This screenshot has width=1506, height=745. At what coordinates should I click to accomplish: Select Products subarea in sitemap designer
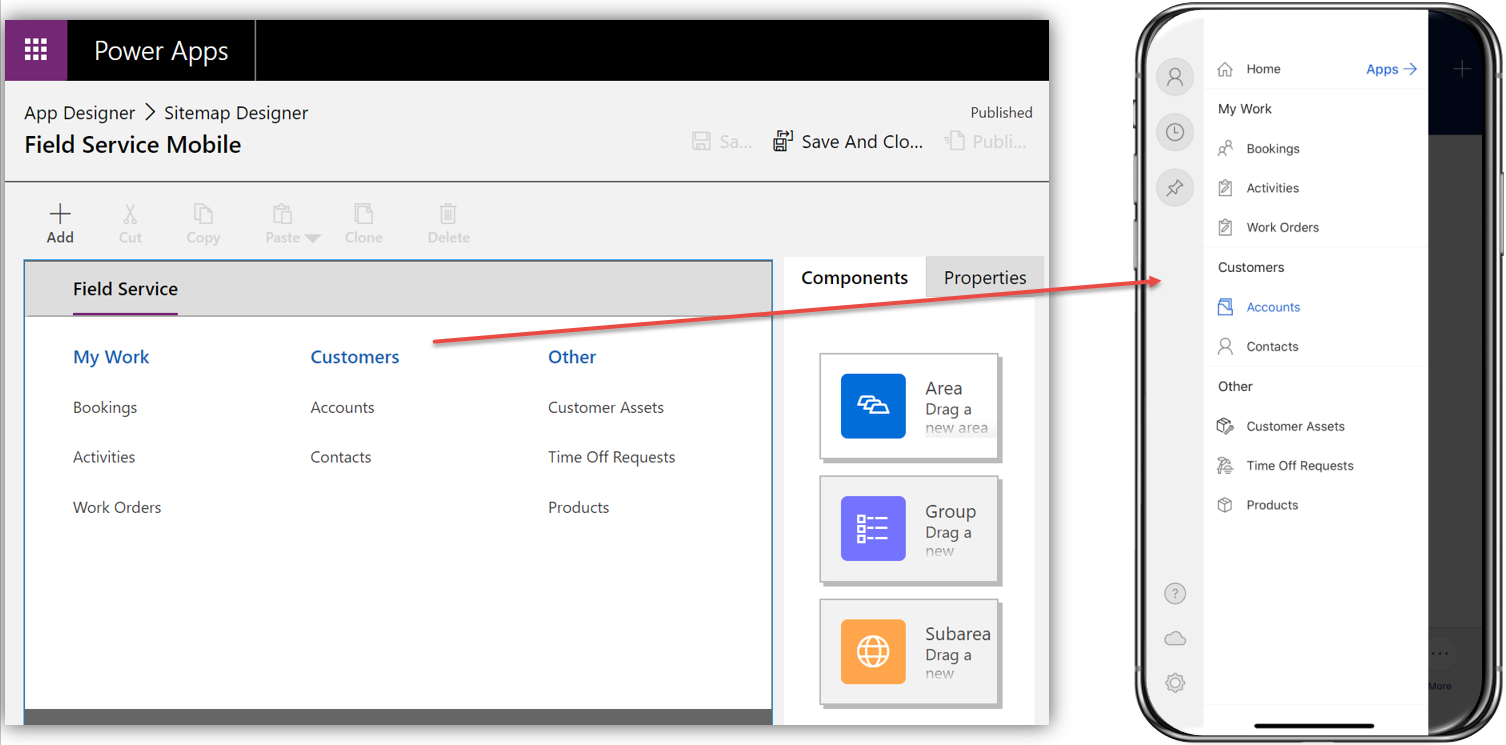coord(579,507)
